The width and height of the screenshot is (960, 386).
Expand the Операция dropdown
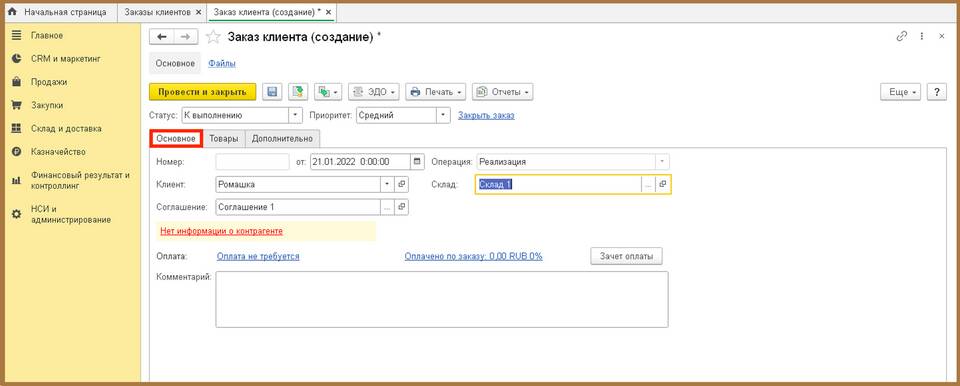662,162
